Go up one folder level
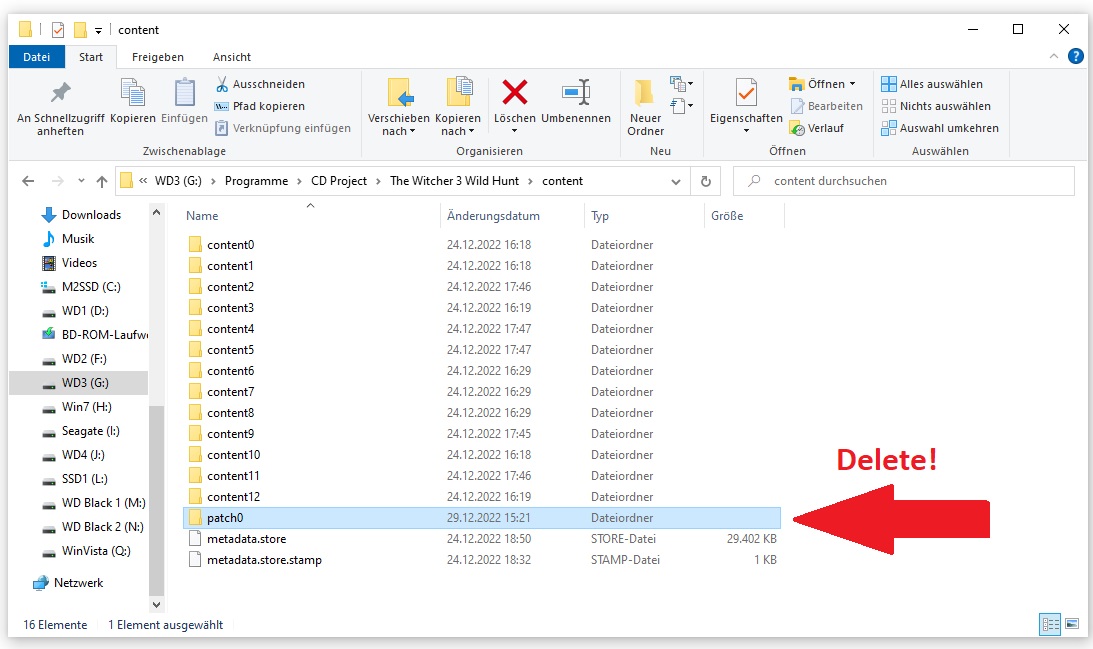The width and height of the screenshot is (1093, 649). (x=102, y=181)
